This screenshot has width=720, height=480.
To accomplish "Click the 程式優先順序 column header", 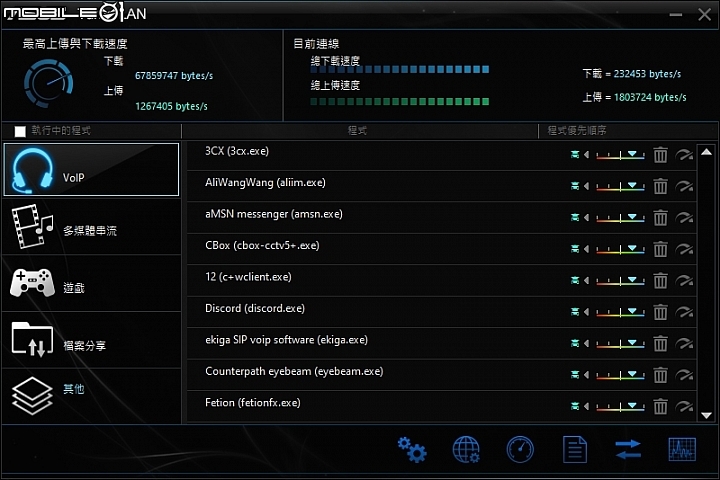I will coord(577,131).
